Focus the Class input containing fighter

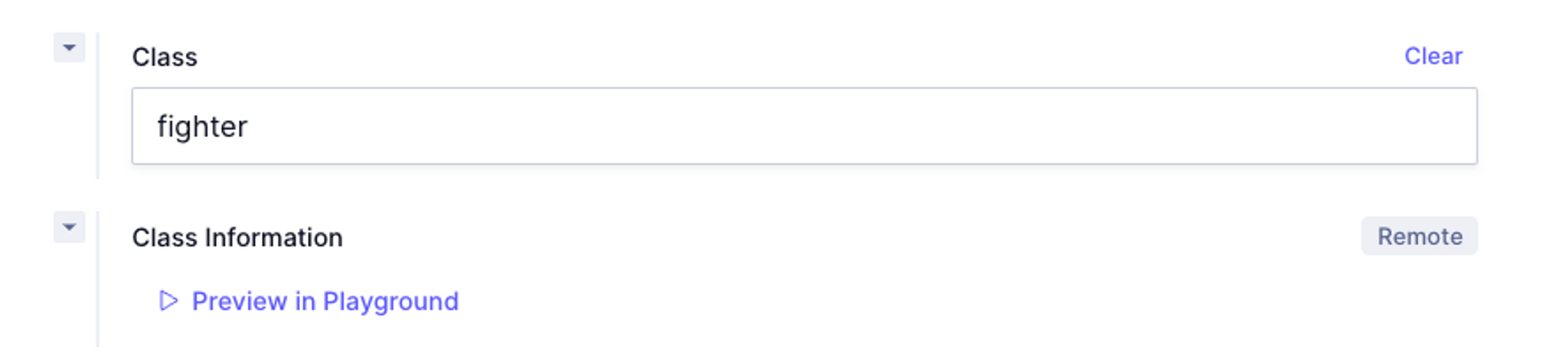(x=804, y=126)
